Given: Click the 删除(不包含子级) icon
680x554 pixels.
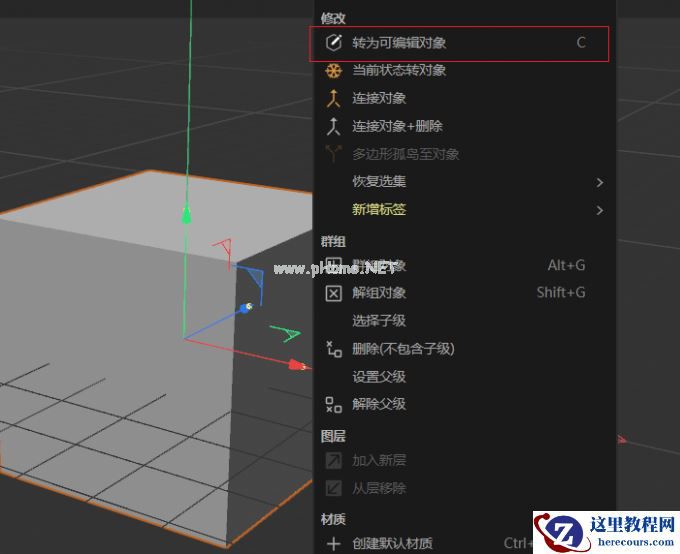Looking at the screenshot, I should pyautogui.click(x=333, y=349).
